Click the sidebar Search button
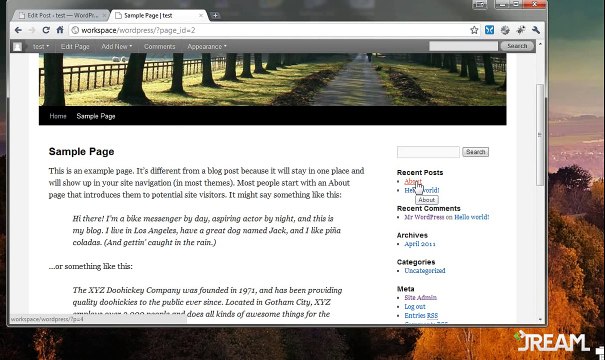The height and width of the screenshot is (360, 605). pyautogui.click(x=475, y=152)
